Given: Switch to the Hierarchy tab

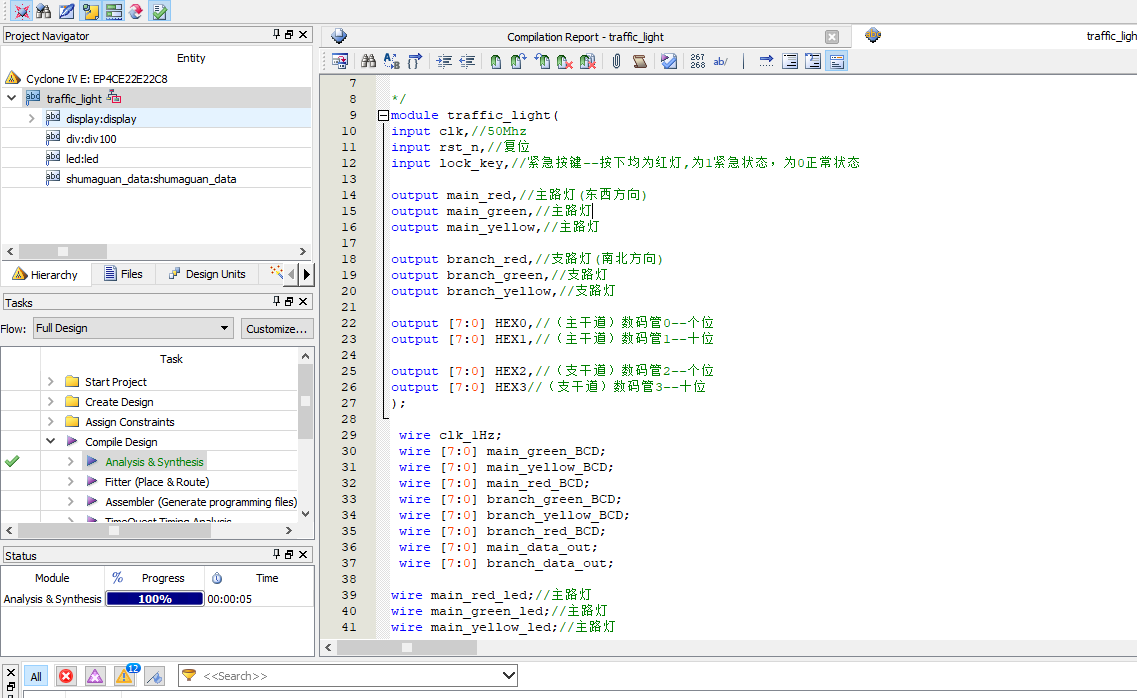Looking at the screenshot, I should (46, 274).
